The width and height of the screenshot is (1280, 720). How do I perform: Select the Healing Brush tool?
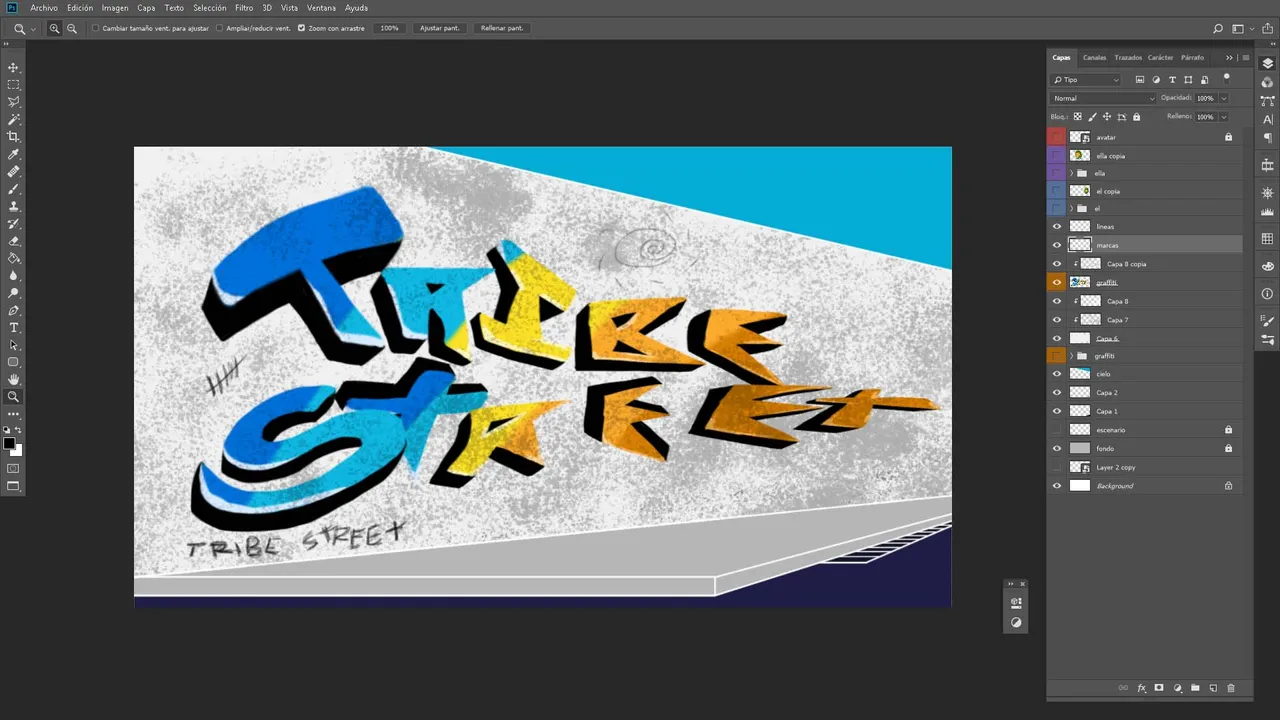pyautogui.click(x=13, y=172)
